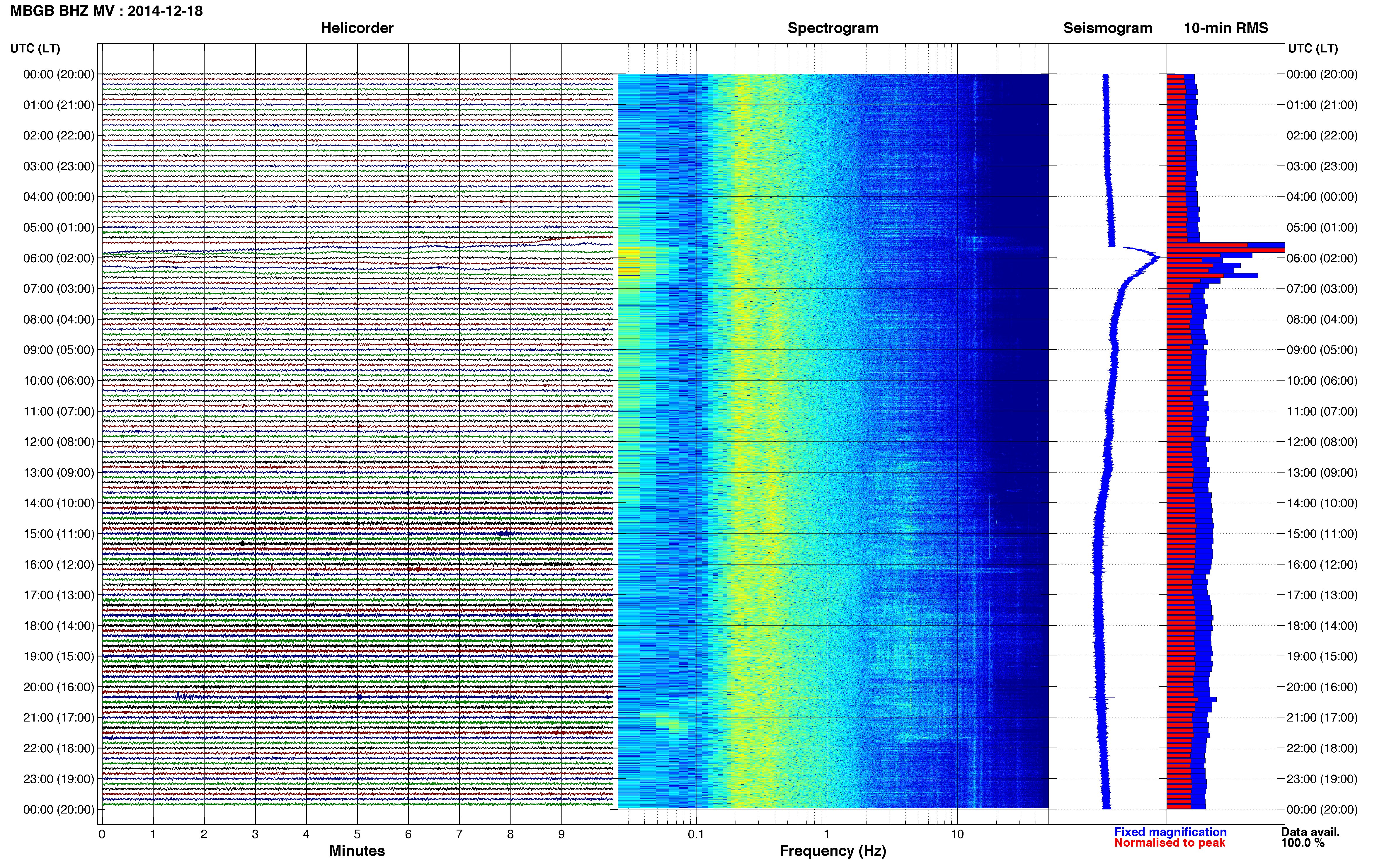Click 00:00 (20:00) at top of helicorder axis
Viewport: 1389px width, 868px height.
59,74
